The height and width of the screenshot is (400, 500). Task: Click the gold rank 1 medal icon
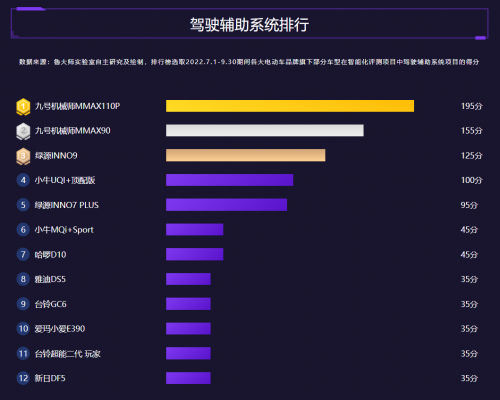point(23,107)
